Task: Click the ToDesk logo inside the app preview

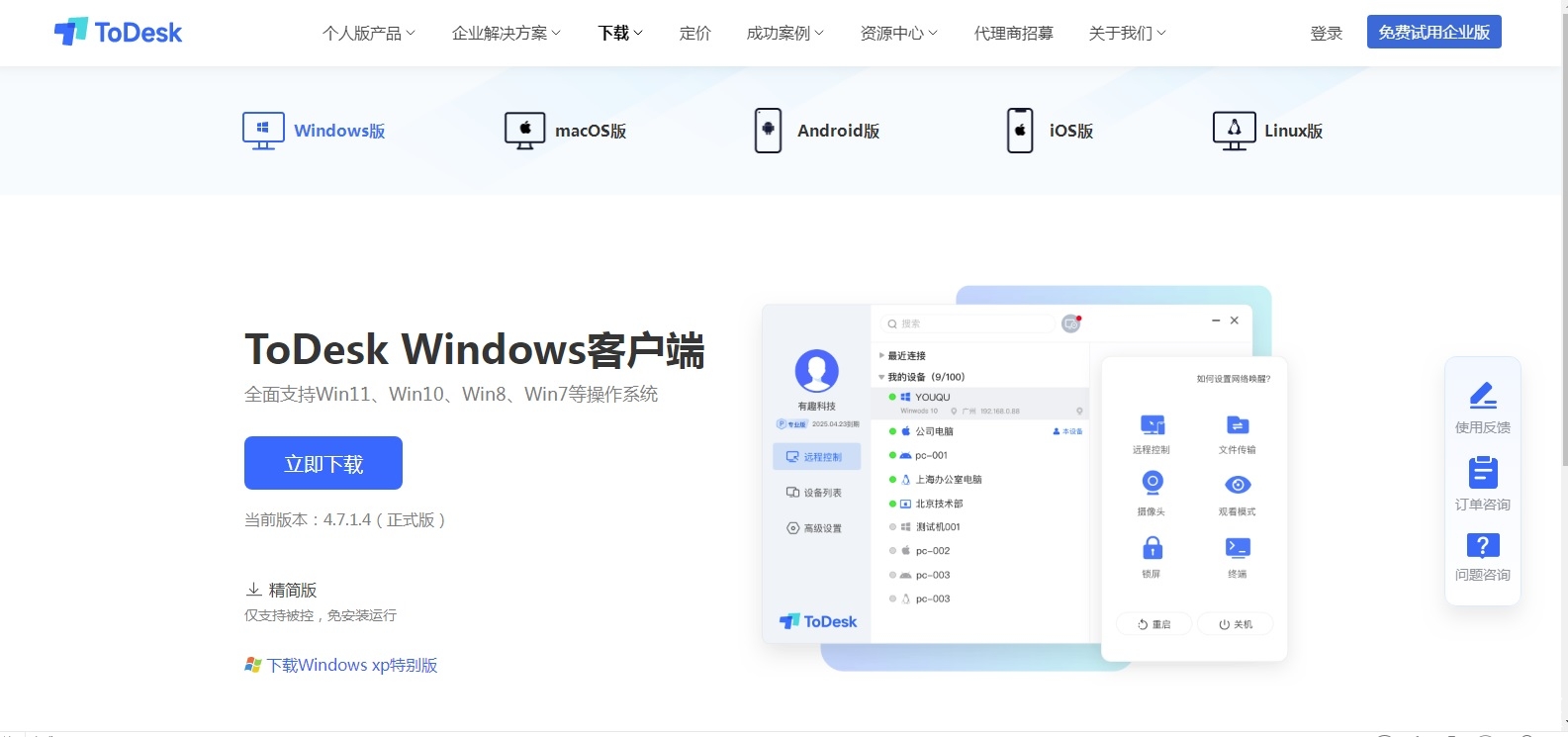Action: pos(818,621)
